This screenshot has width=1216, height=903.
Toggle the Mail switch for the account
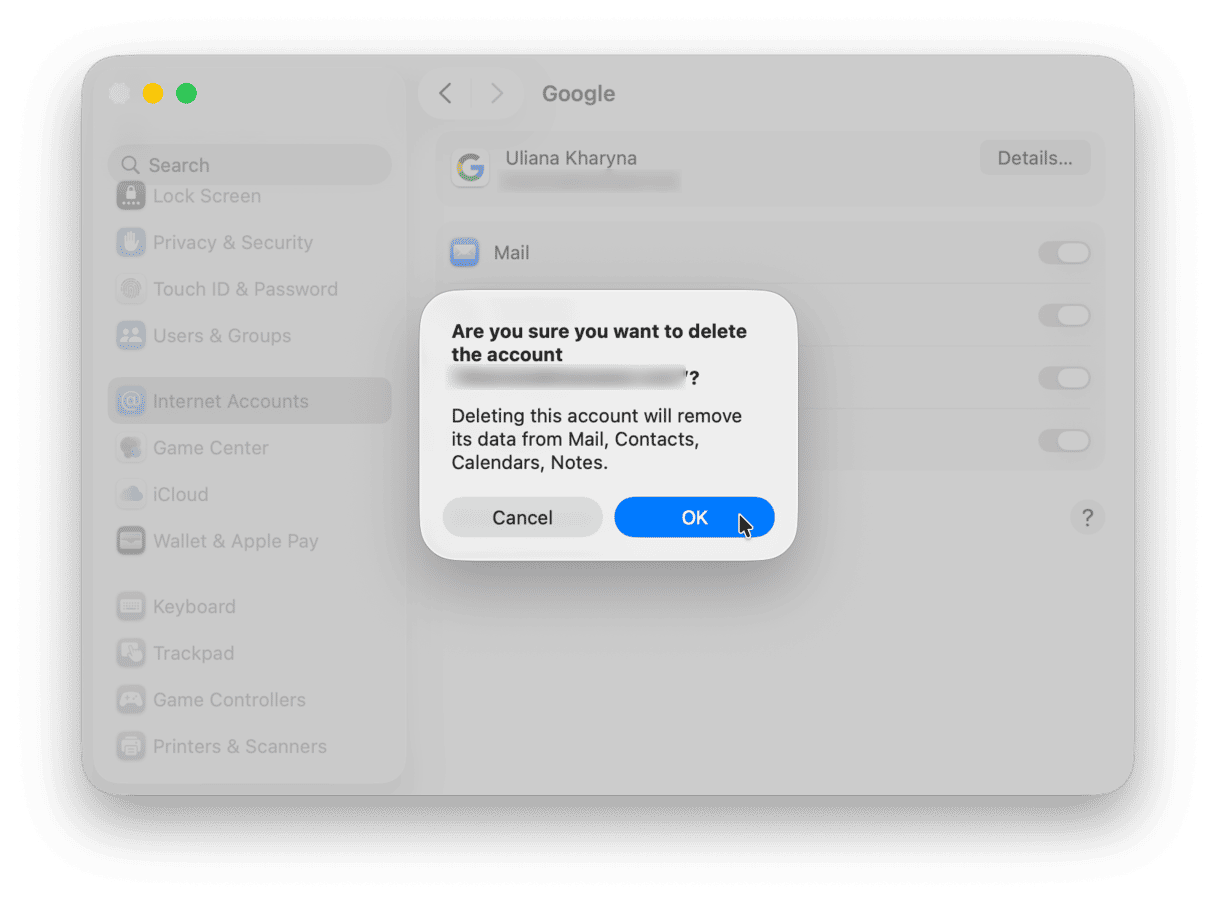click(x=1064, y=252)
